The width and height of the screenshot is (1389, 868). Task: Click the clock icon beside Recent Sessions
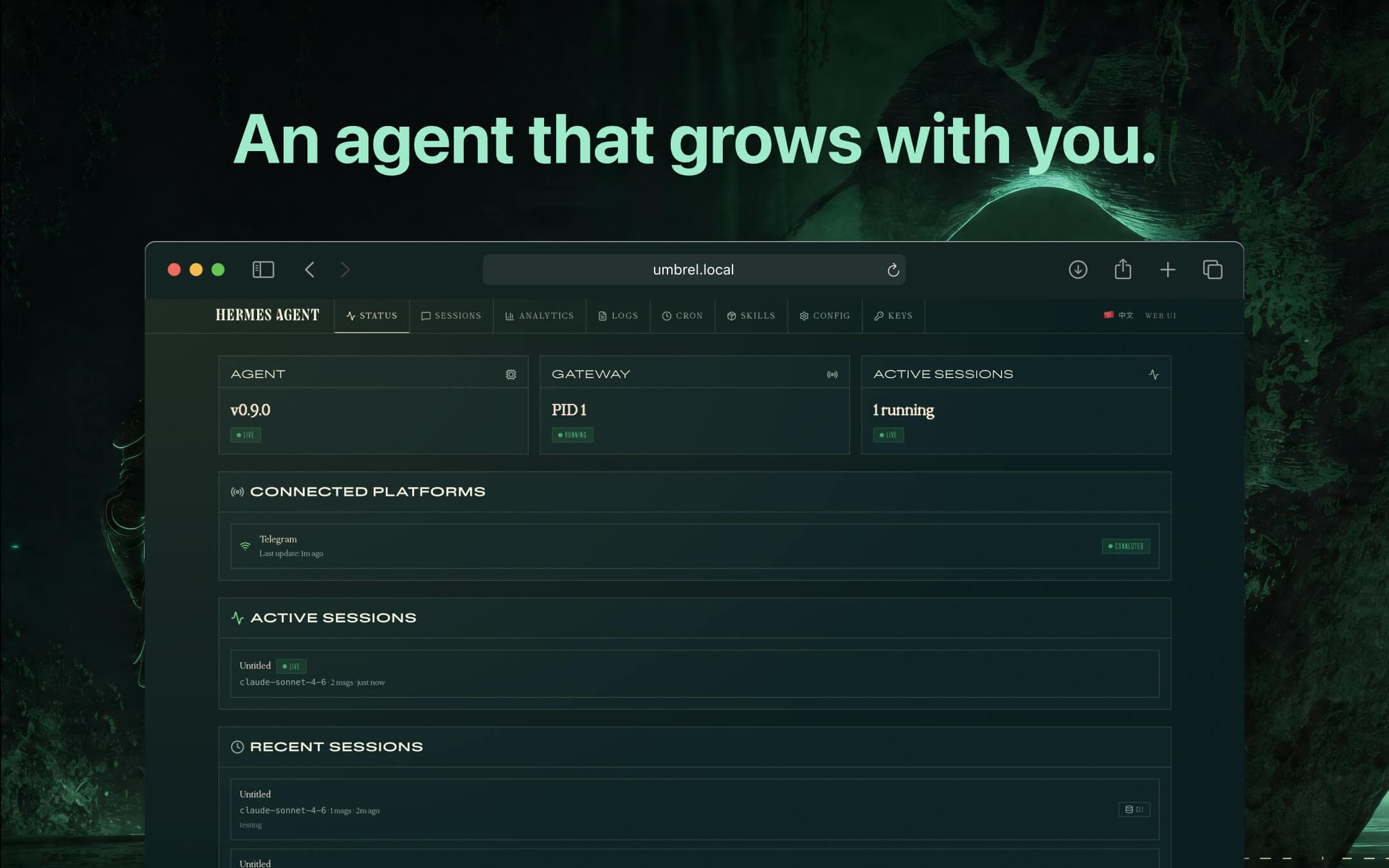point(237,746)
